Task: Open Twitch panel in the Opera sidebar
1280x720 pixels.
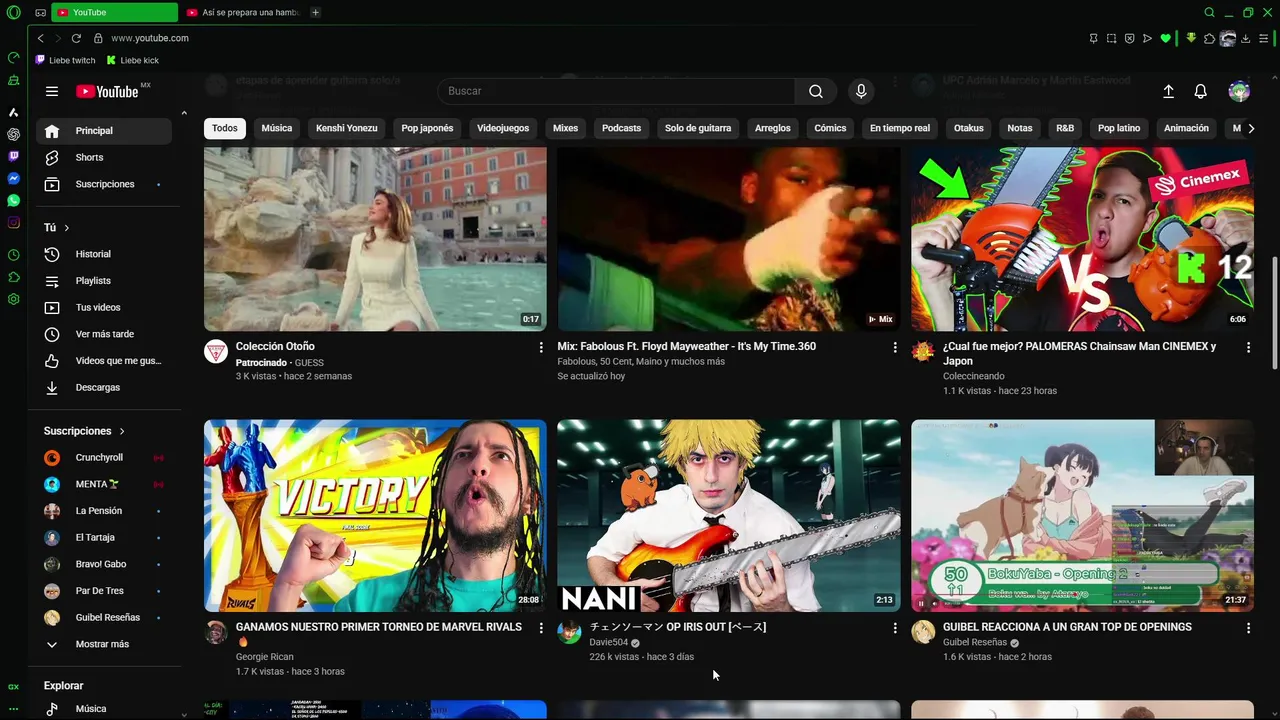Action: (13, 156)
